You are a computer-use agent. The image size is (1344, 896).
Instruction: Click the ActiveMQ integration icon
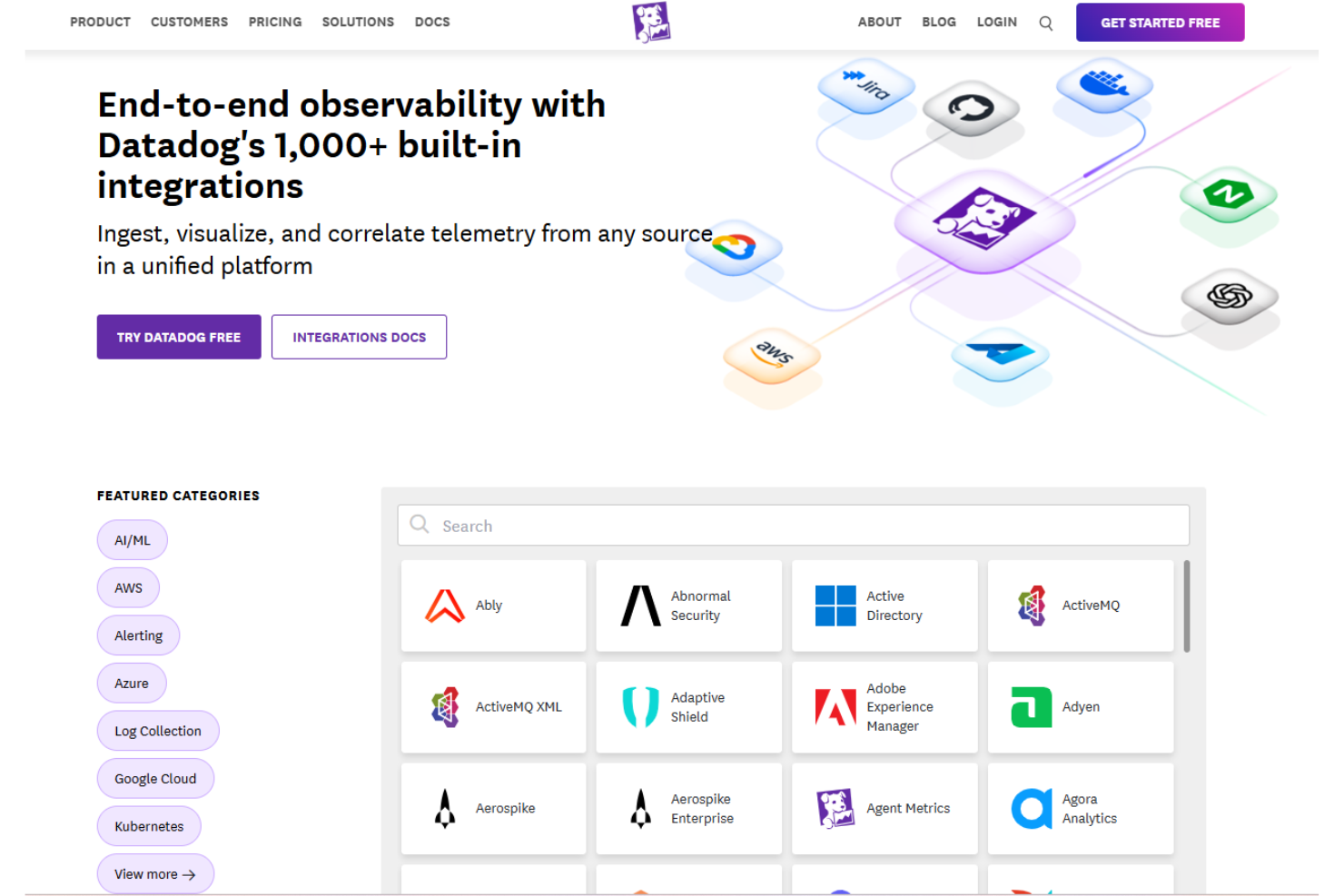click(1032, 606)
